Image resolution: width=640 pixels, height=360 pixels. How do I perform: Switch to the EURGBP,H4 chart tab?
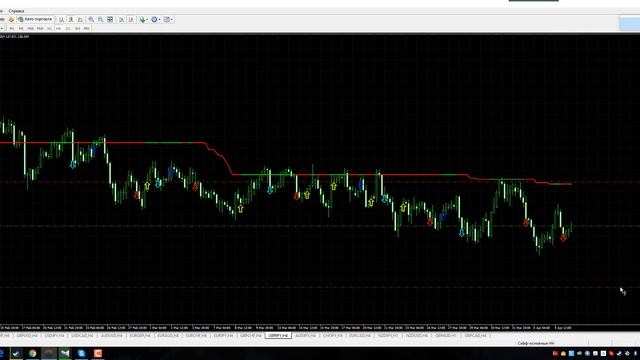point(140,336)
